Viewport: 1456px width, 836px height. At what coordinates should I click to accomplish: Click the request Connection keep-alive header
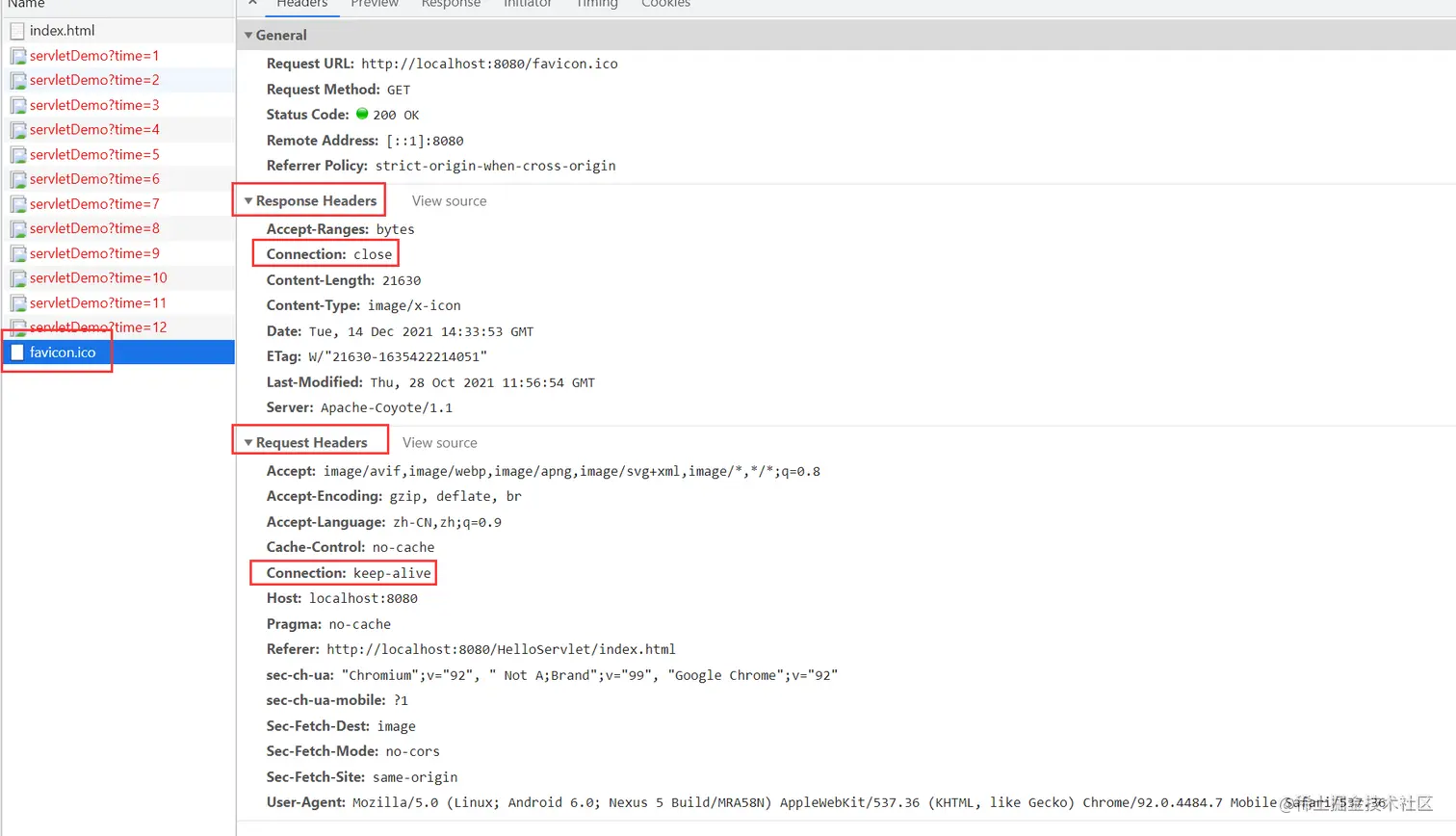tap(349, 573)
